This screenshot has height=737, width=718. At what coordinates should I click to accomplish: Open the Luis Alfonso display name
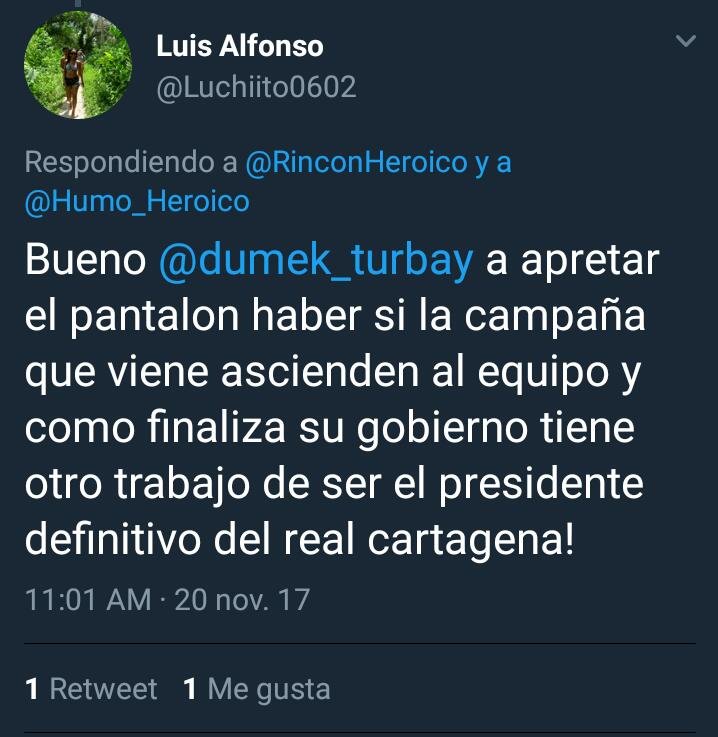(240, 46)
